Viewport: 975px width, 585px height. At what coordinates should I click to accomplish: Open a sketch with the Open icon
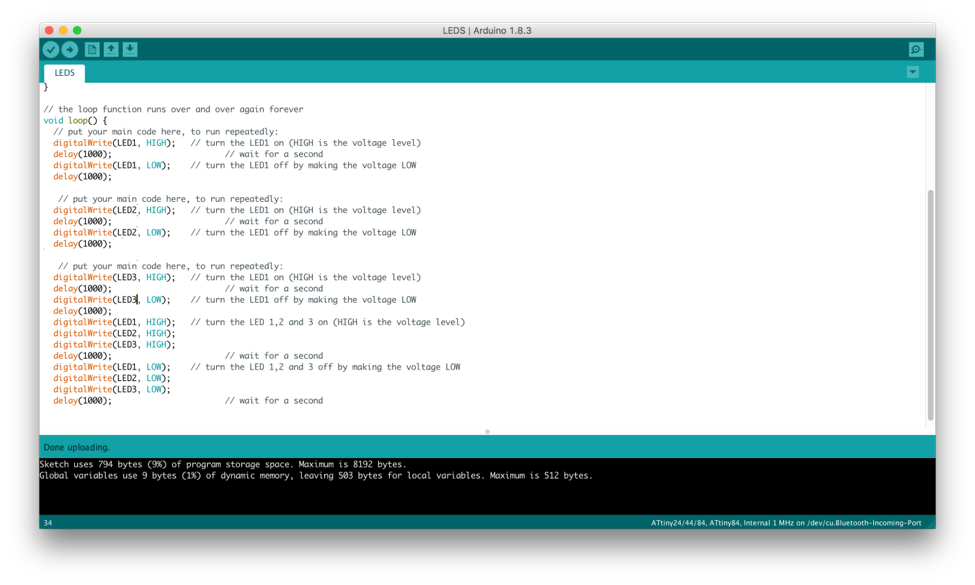tap(111, 50)
